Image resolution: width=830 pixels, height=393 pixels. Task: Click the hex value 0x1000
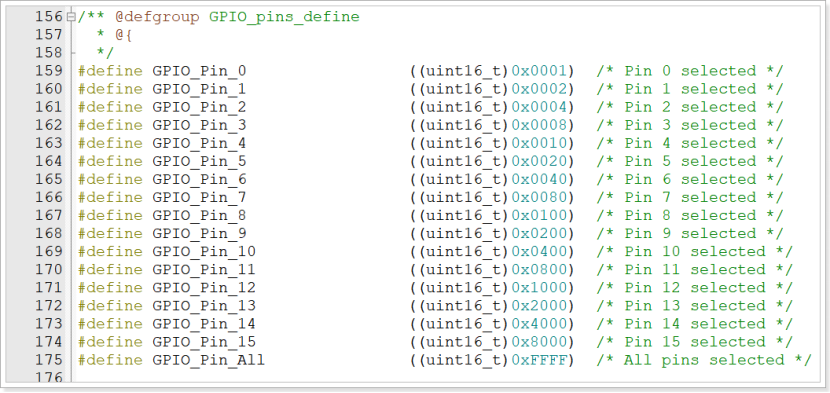point(539,288)
